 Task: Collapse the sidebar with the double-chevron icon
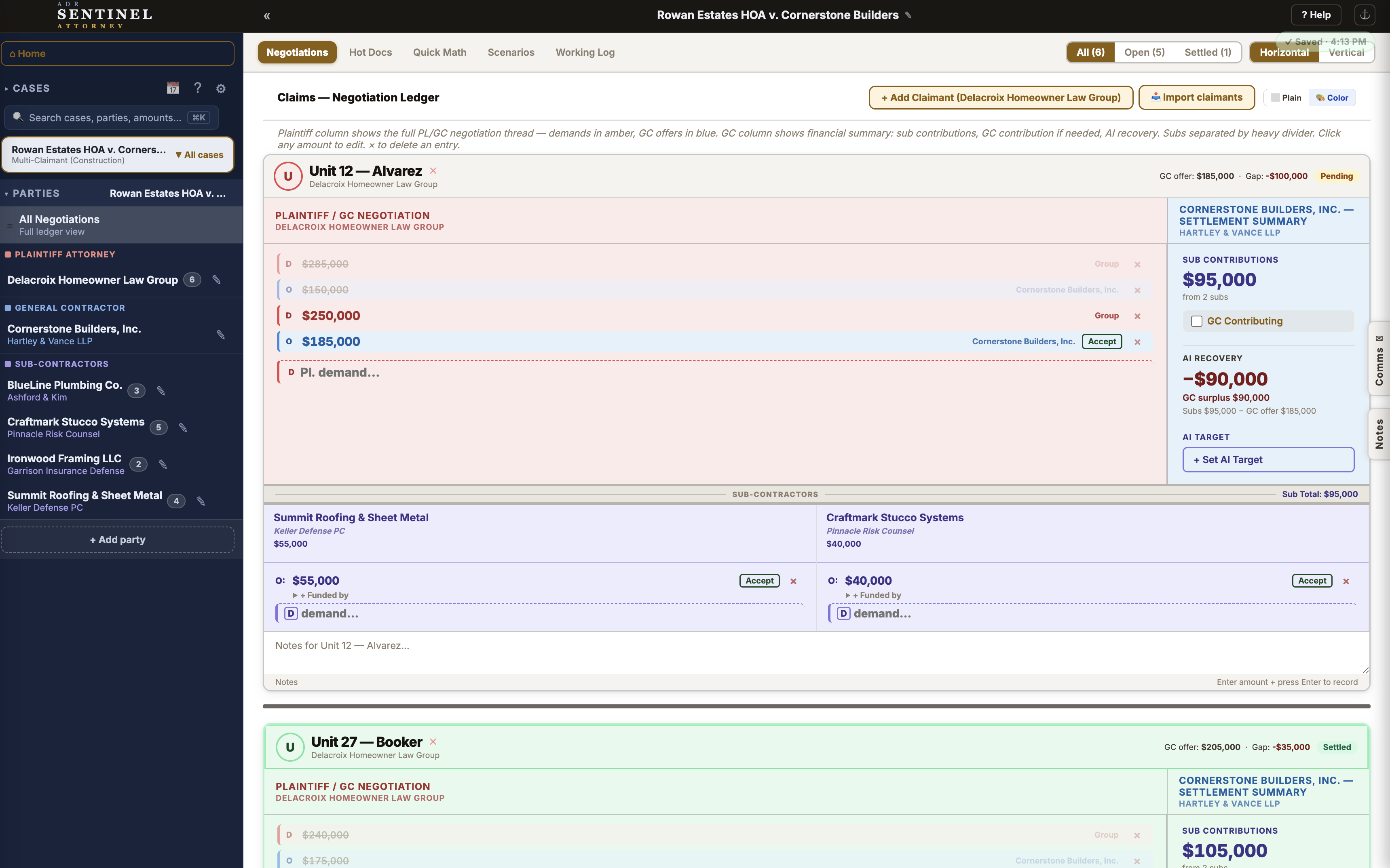tap(266, 16)
